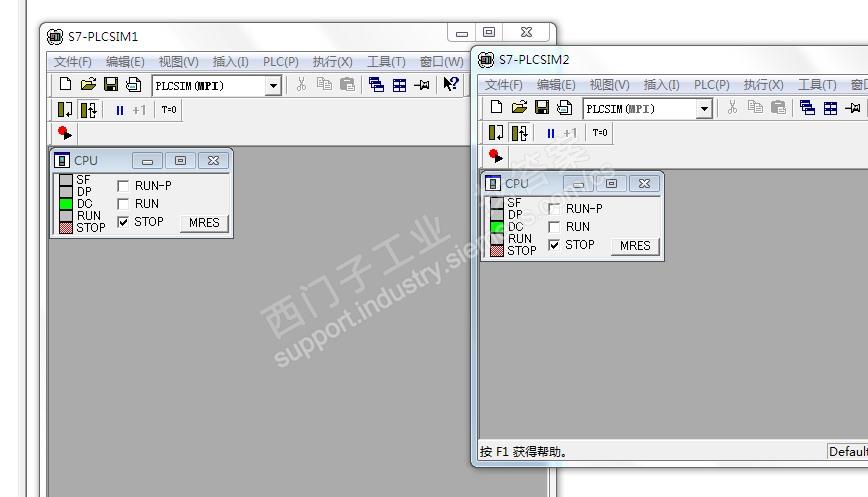Open PLCSIM(MPI) dropdown in S7-PLCSIM2
Screen dimensions: 868x497
[704, 109]
